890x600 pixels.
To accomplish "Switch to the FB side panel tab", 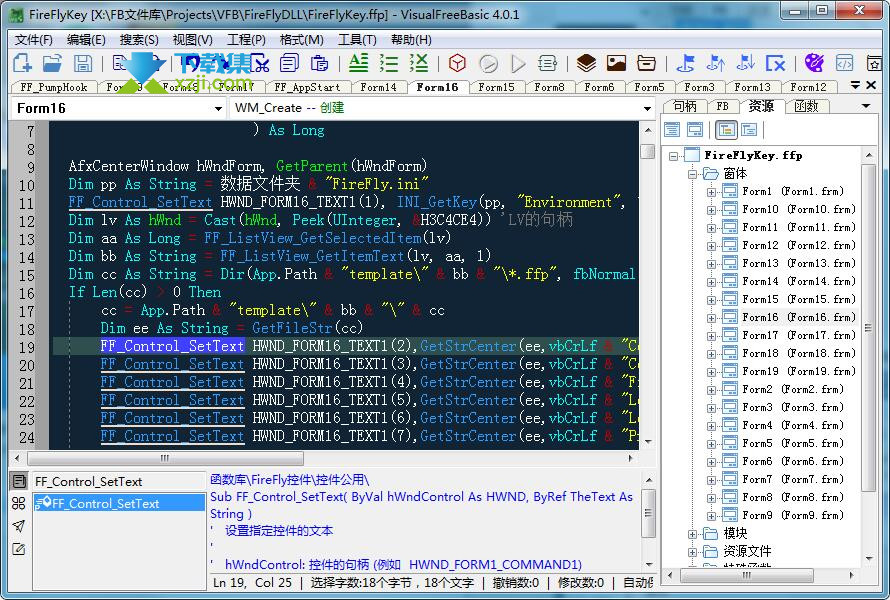I will pyautogui.click(x=723, y=106).
